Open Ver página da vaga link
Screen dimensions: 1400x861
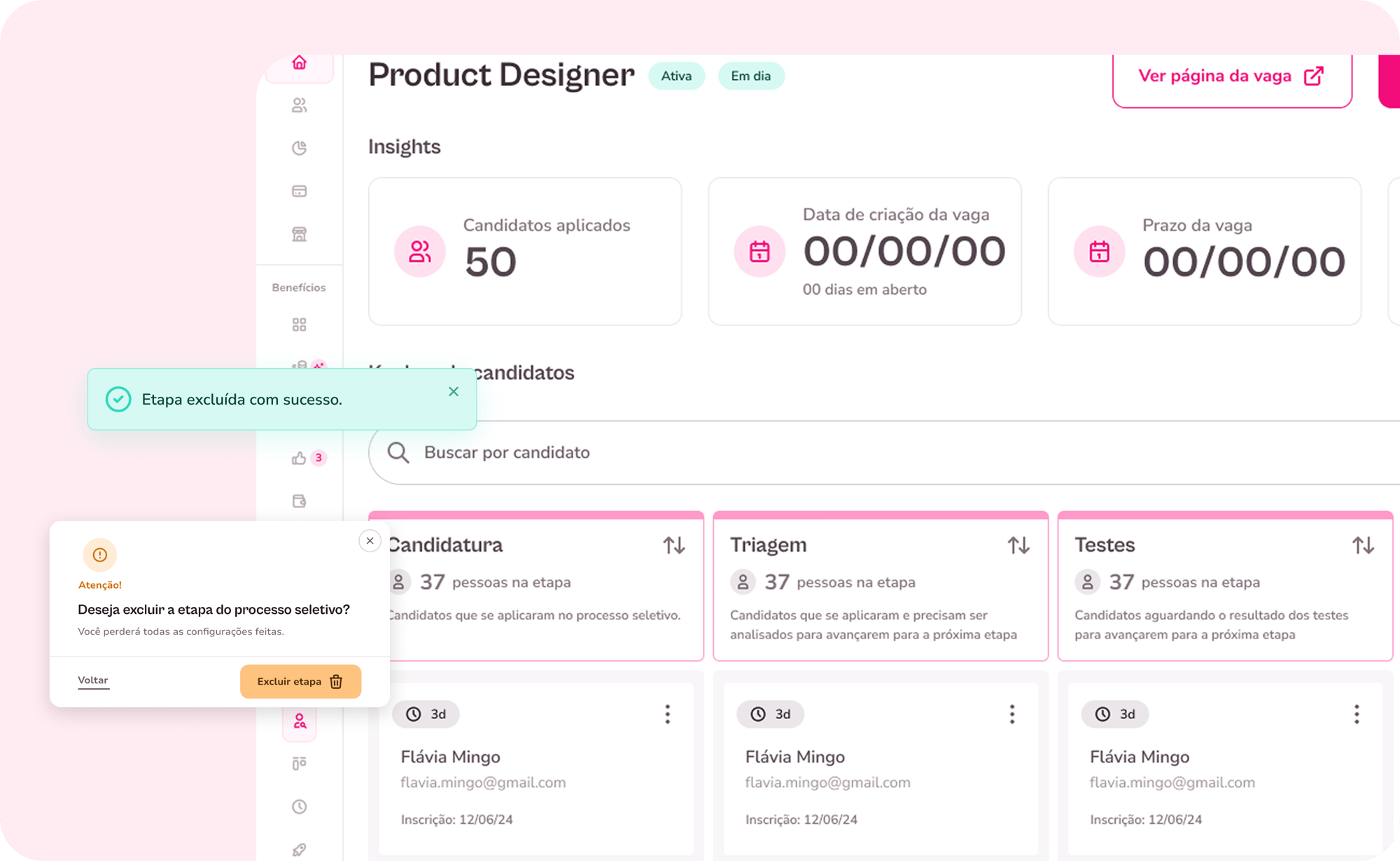click(1231, 76)
